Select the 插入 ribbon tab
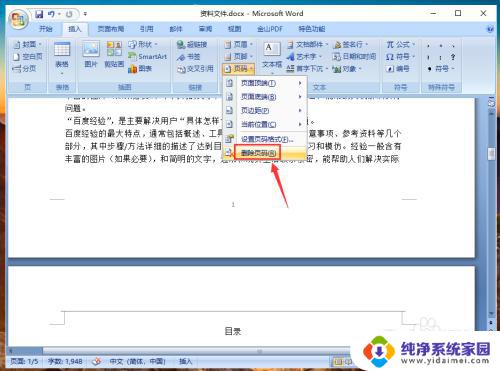500x371 pixels. click(75, 29)
